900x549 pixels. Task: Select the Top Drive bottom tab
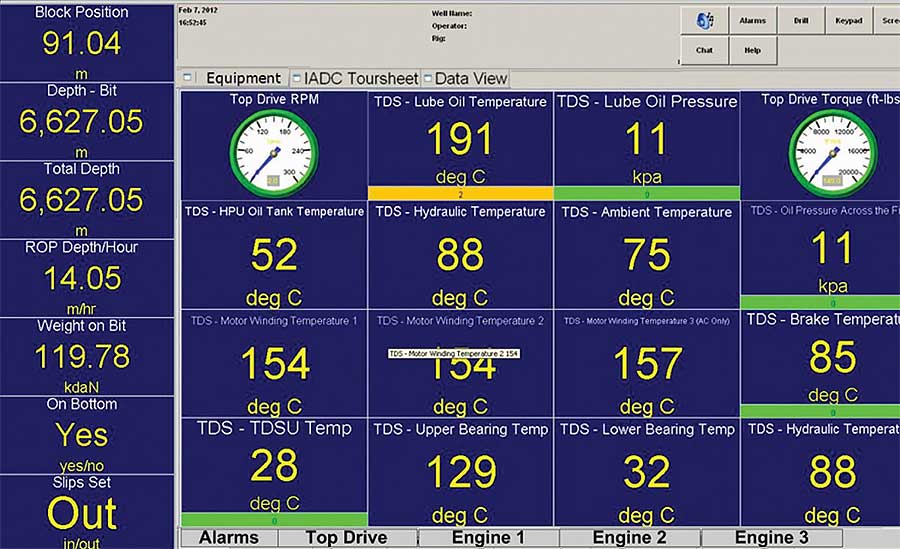click(346, 538)
